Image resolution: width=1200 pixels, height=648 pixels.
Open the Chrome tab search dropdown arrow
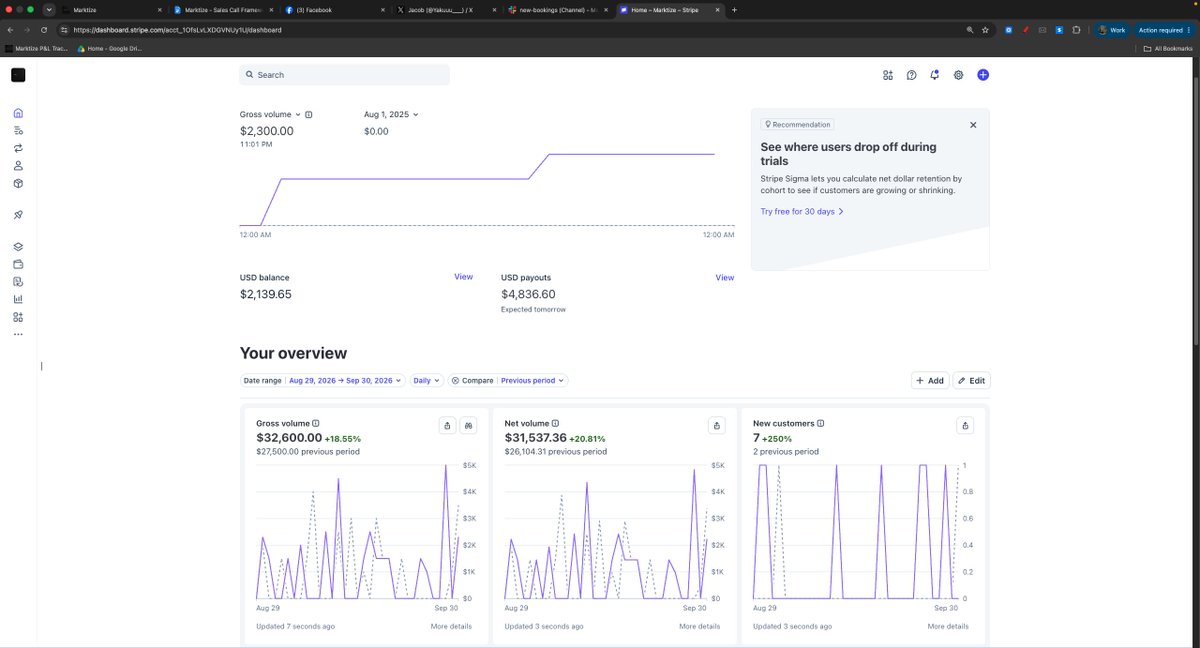49,9
